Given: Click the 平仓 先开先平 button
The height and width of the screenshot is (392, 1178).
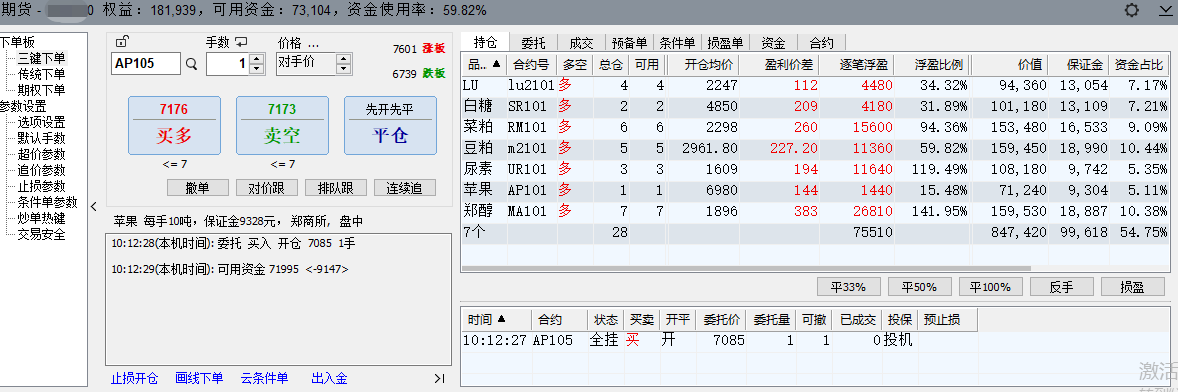Looking at the screenshot, I should coord(391,125).
